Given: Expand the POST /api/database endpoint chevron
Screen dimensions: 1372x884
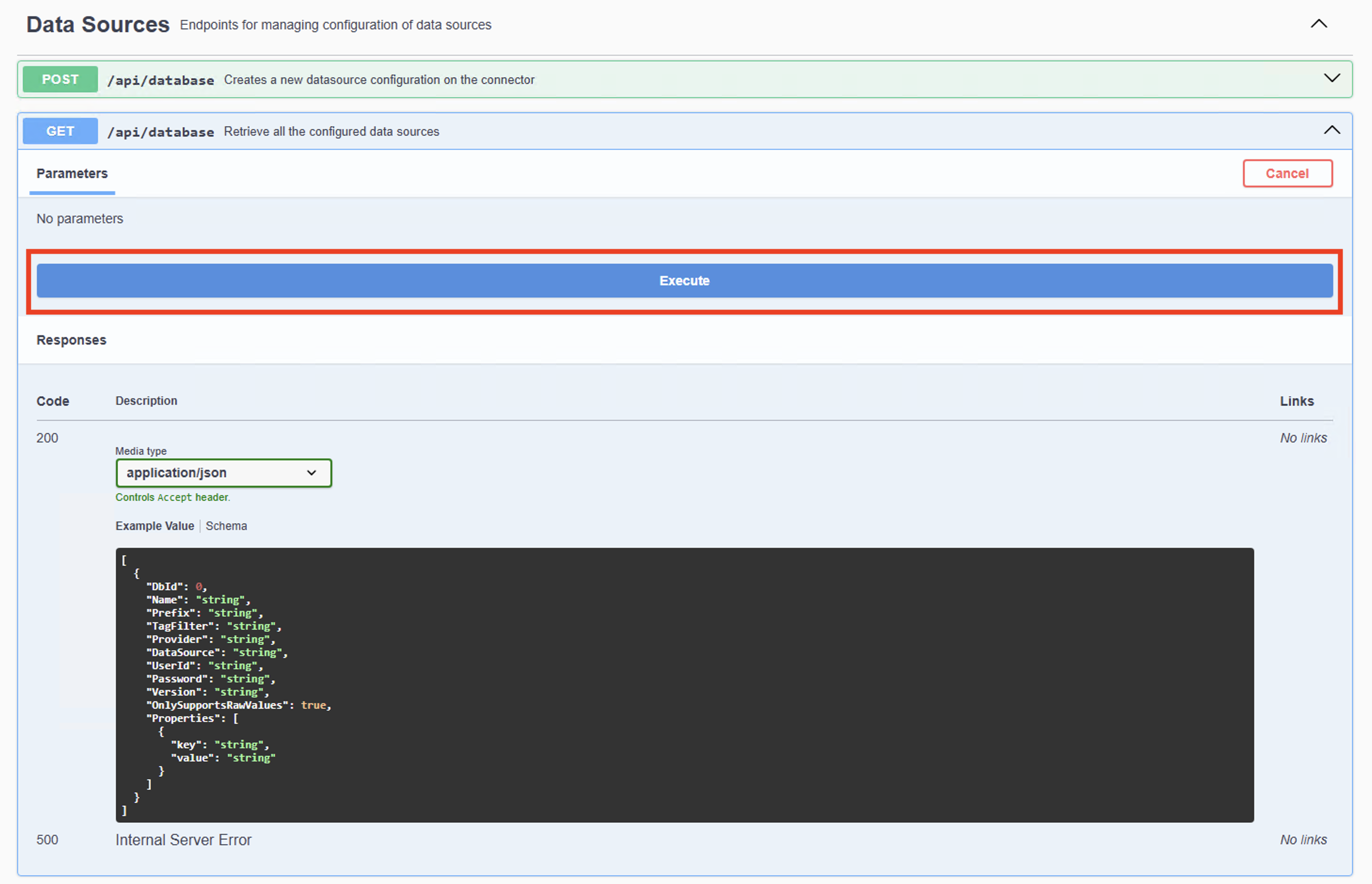Looking at the screenshot, I should point(1331,78).
